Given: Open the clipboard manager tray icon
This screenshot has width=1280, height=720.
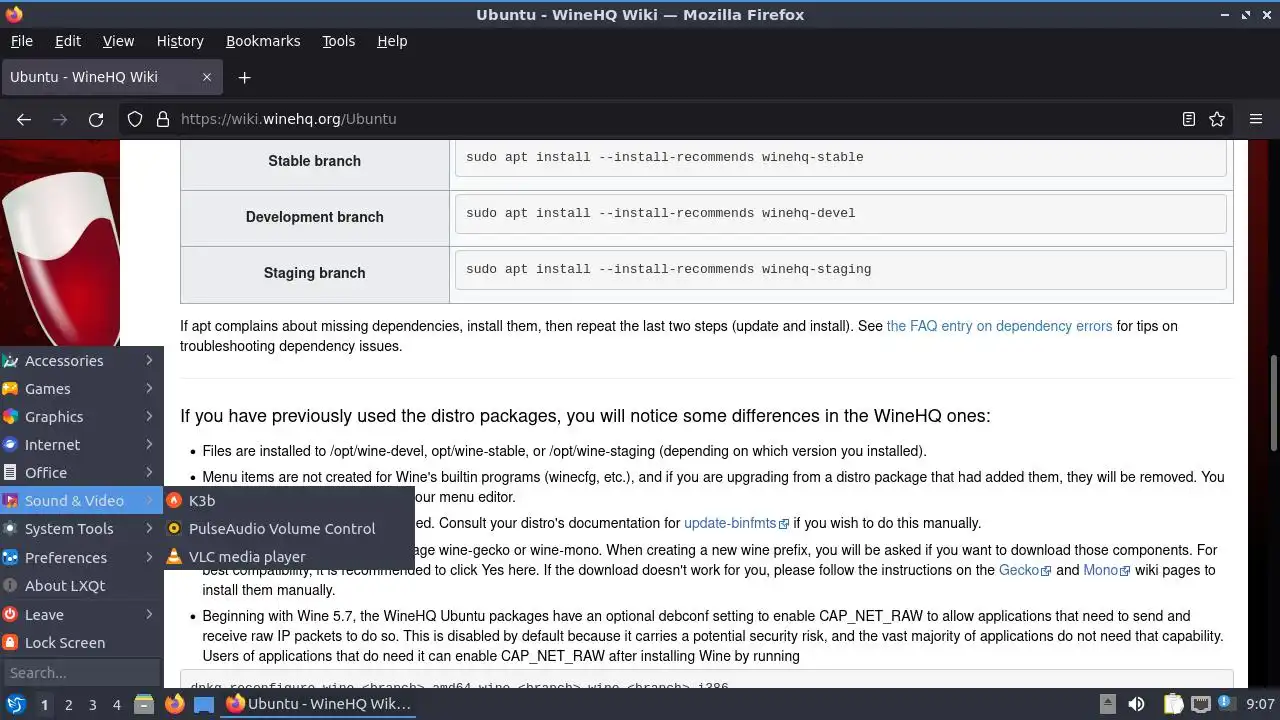Looking at the screenshot, I should click(1173, 704).
